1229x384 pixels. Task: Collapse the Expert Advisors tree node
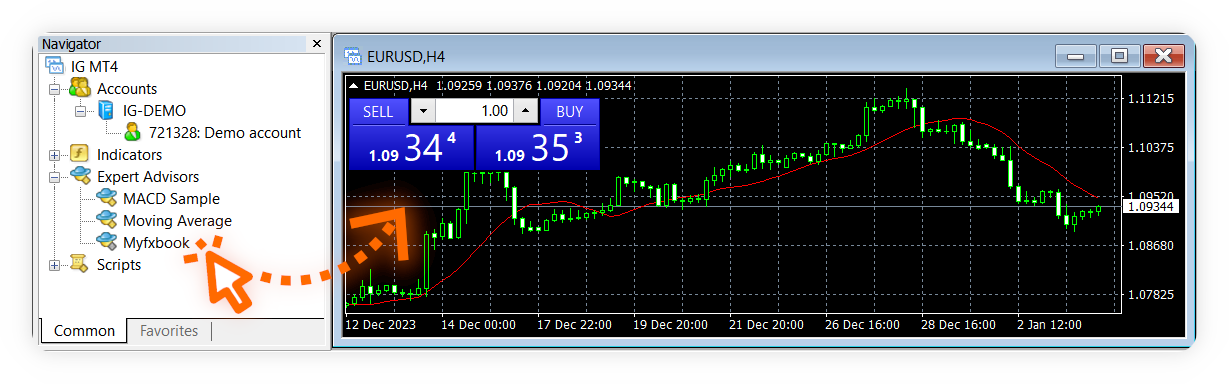click(54, 177)
